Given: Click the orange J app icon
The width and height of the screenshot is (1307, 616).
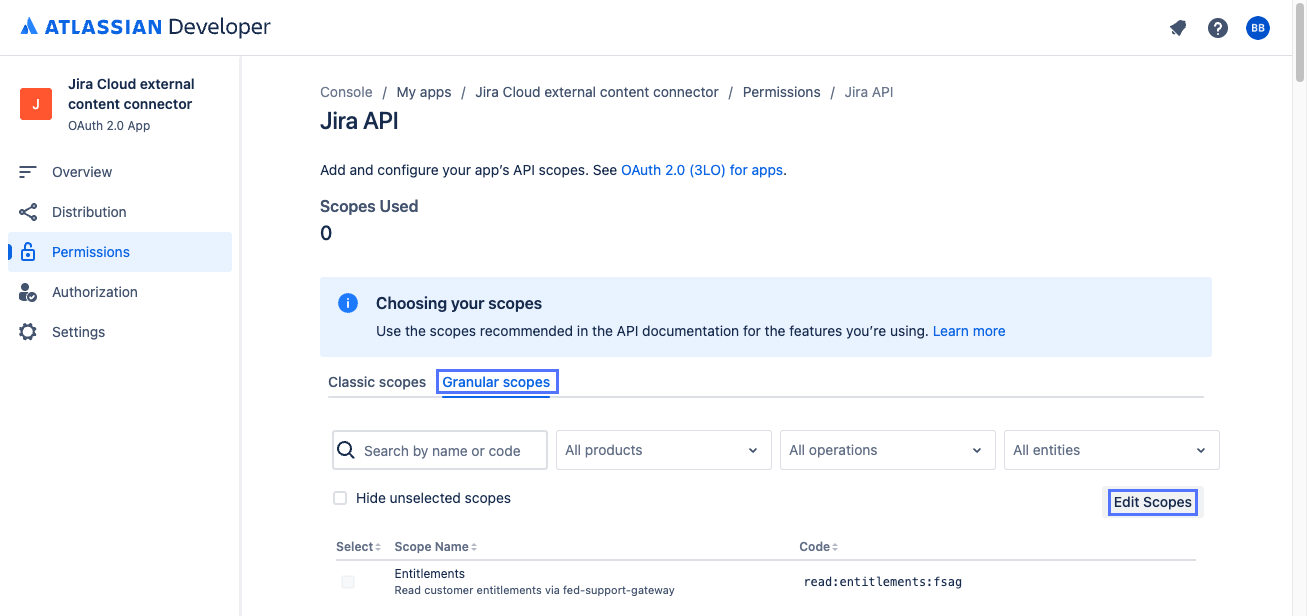Looking at the screenshot, I should coord(36,104).
